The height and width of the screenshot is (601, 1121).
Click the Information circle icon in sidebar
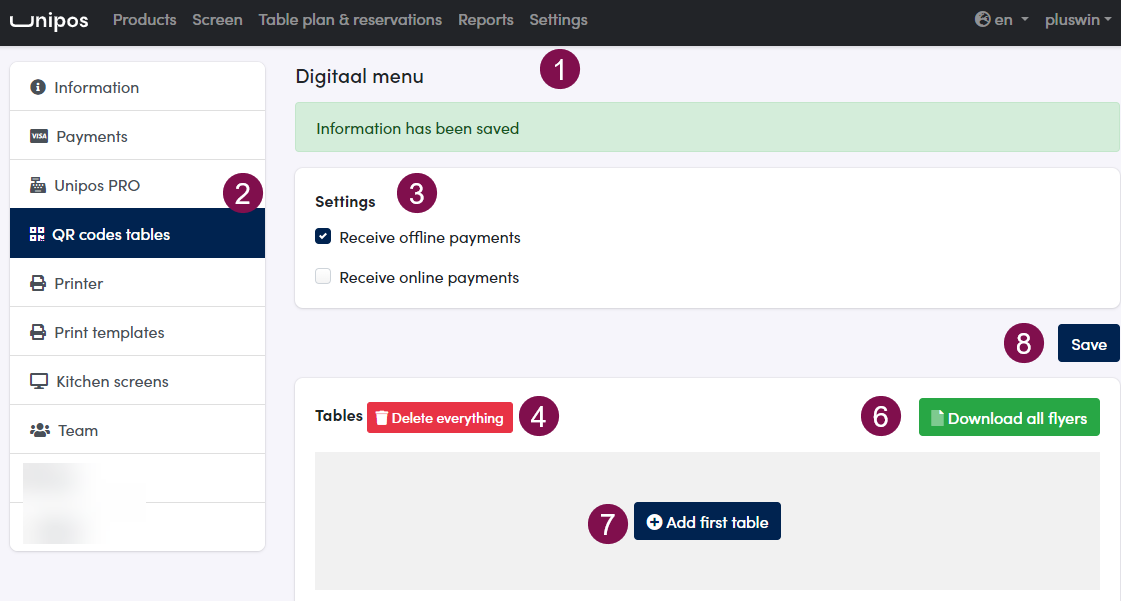click(38, 87)
